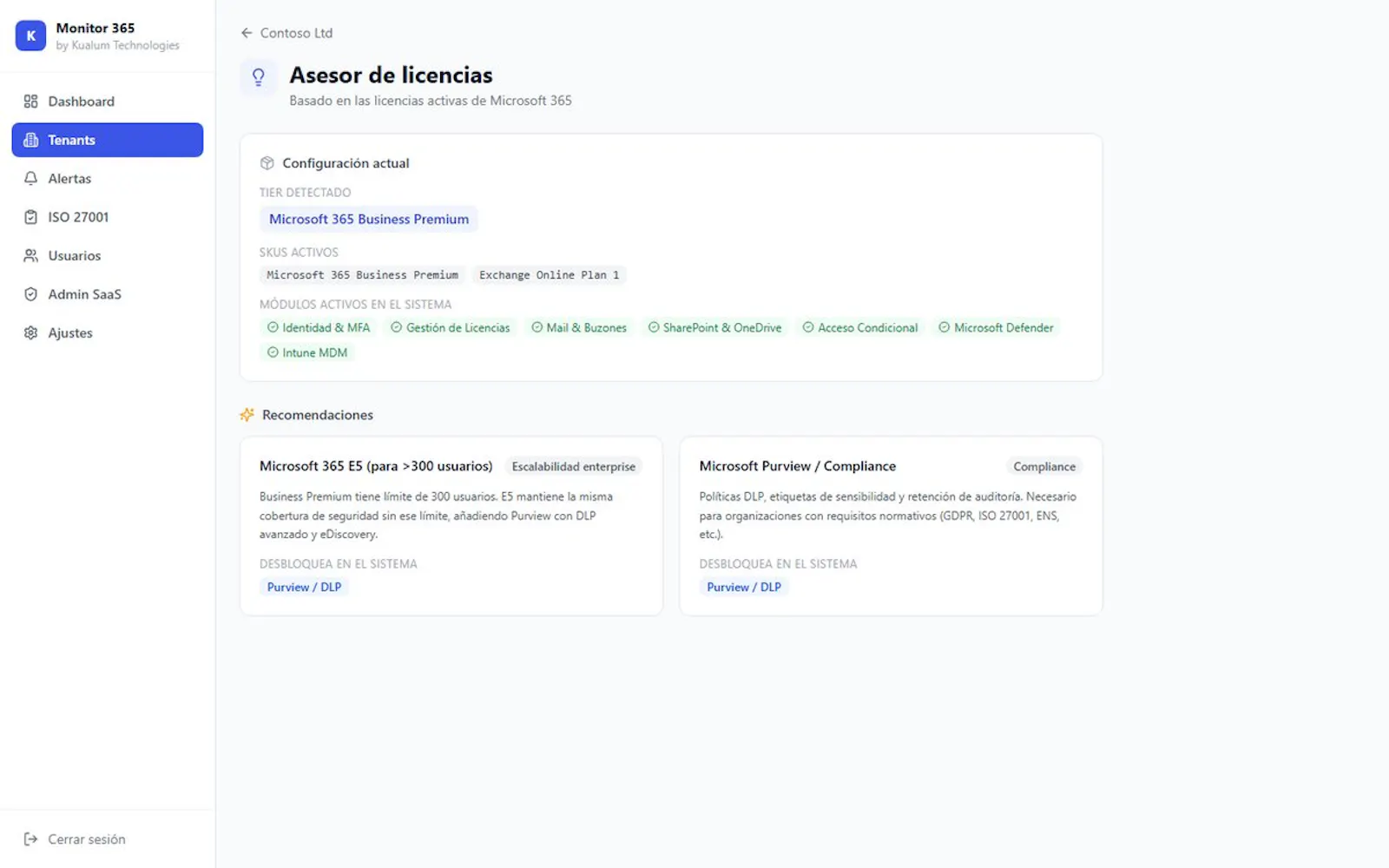Click the Alertas bell icon
The image size is (1389, 868).
point(31,179)
